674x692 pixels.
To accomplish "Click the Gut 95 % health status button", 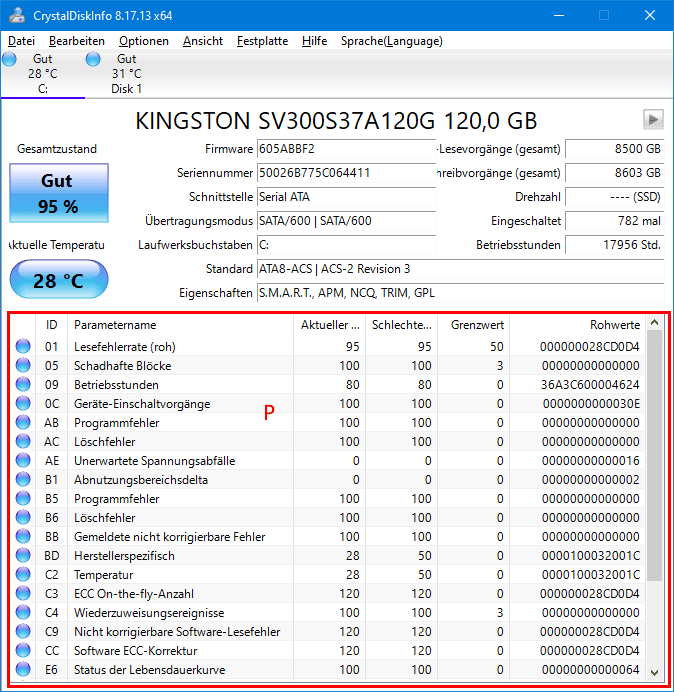I will [59, 193].
